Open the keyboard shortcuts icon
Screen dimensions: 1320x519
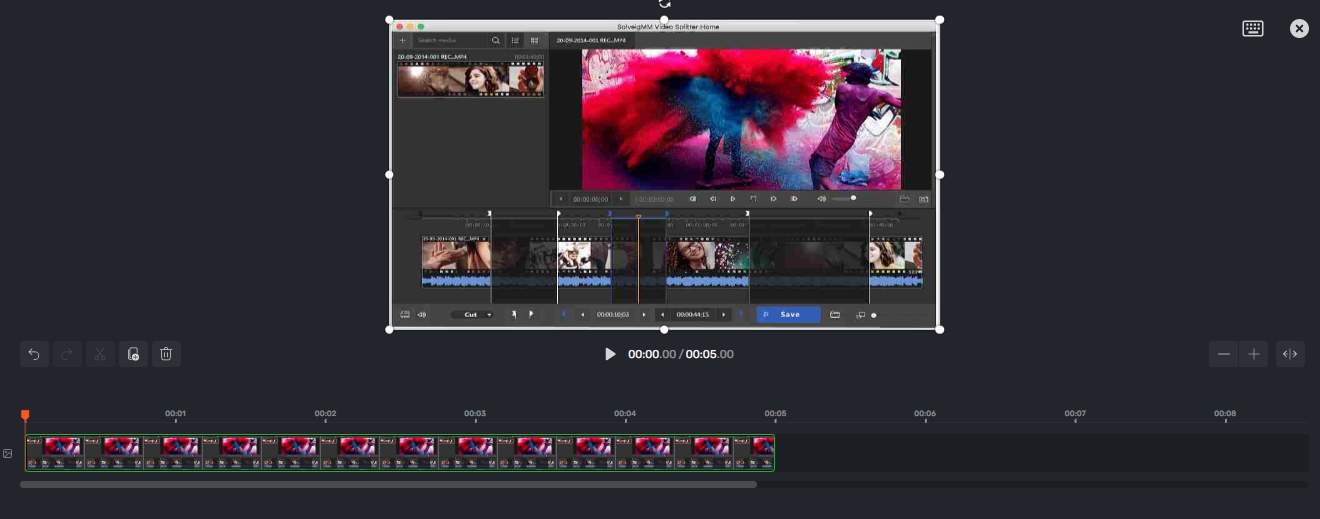(1253, 29)
